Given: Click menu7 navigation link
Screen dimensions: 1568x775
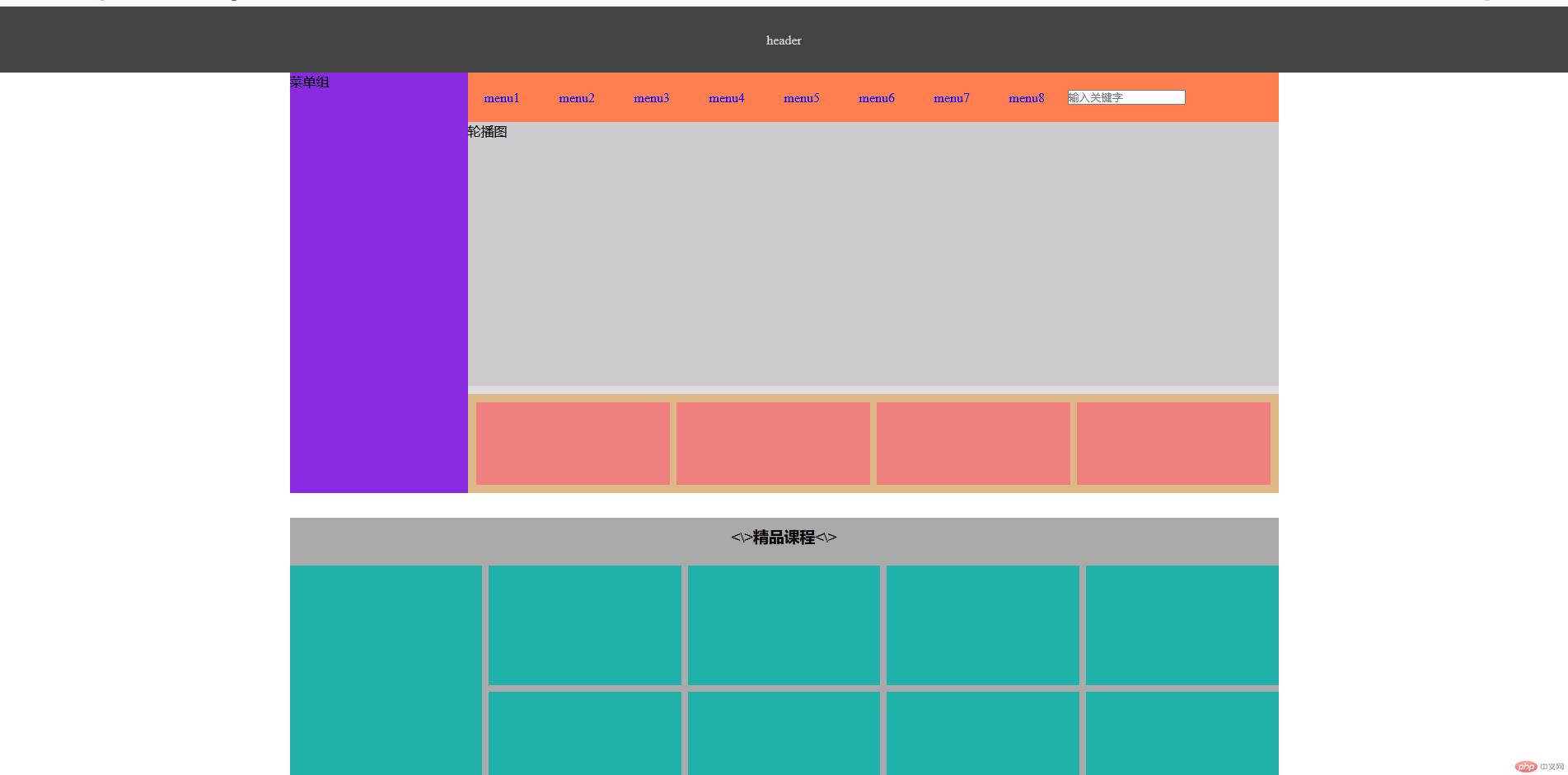Looking at the screenshot, I should (x=951, y=98).
